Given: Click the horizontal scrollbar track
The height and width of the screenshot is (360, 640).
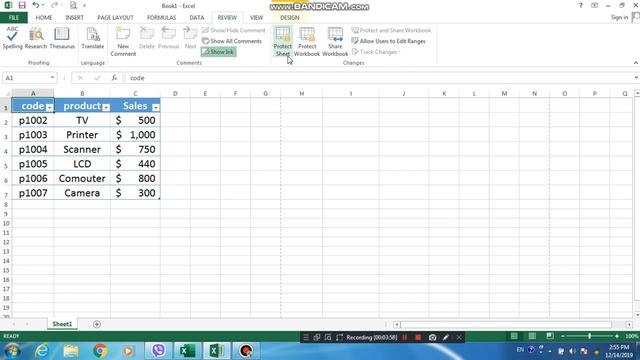Looking at the screenshot, I should (506, 324).
